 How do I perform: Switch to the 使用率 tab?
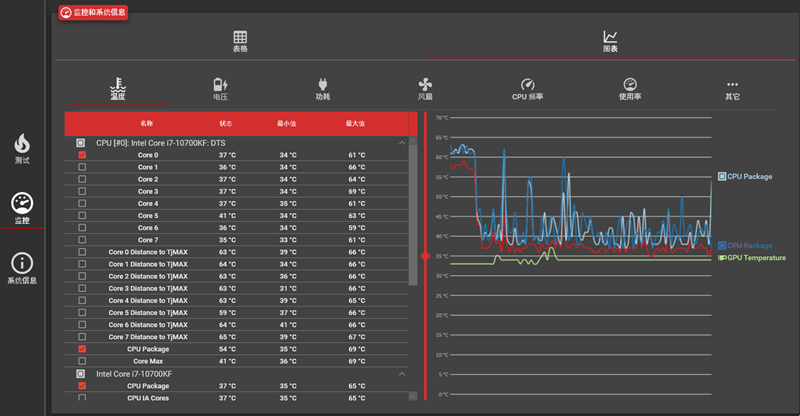point(630,85)
